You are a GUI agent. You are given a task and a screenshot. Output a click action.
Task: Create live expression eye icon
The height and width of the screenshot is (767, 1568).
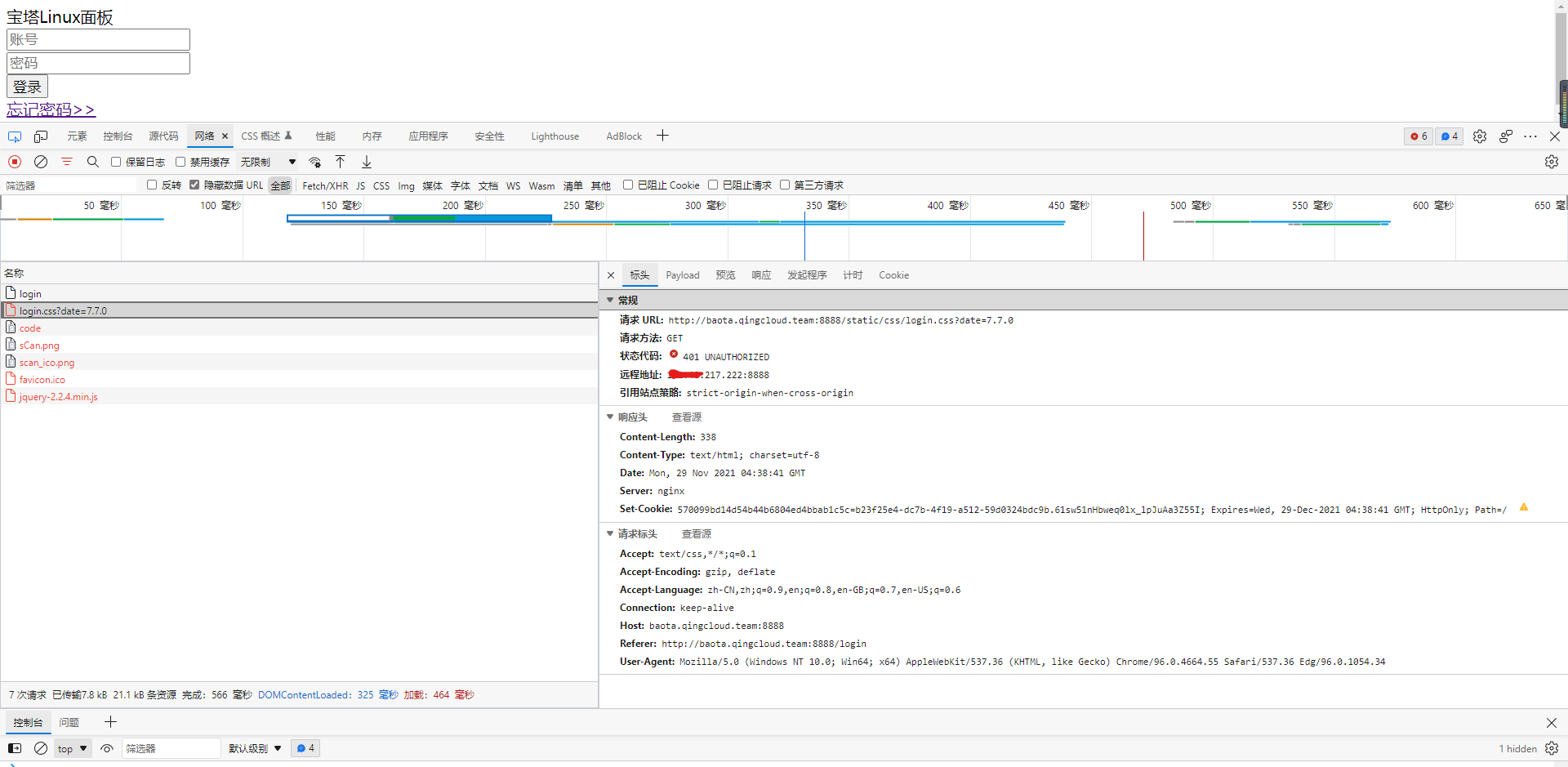107,748
